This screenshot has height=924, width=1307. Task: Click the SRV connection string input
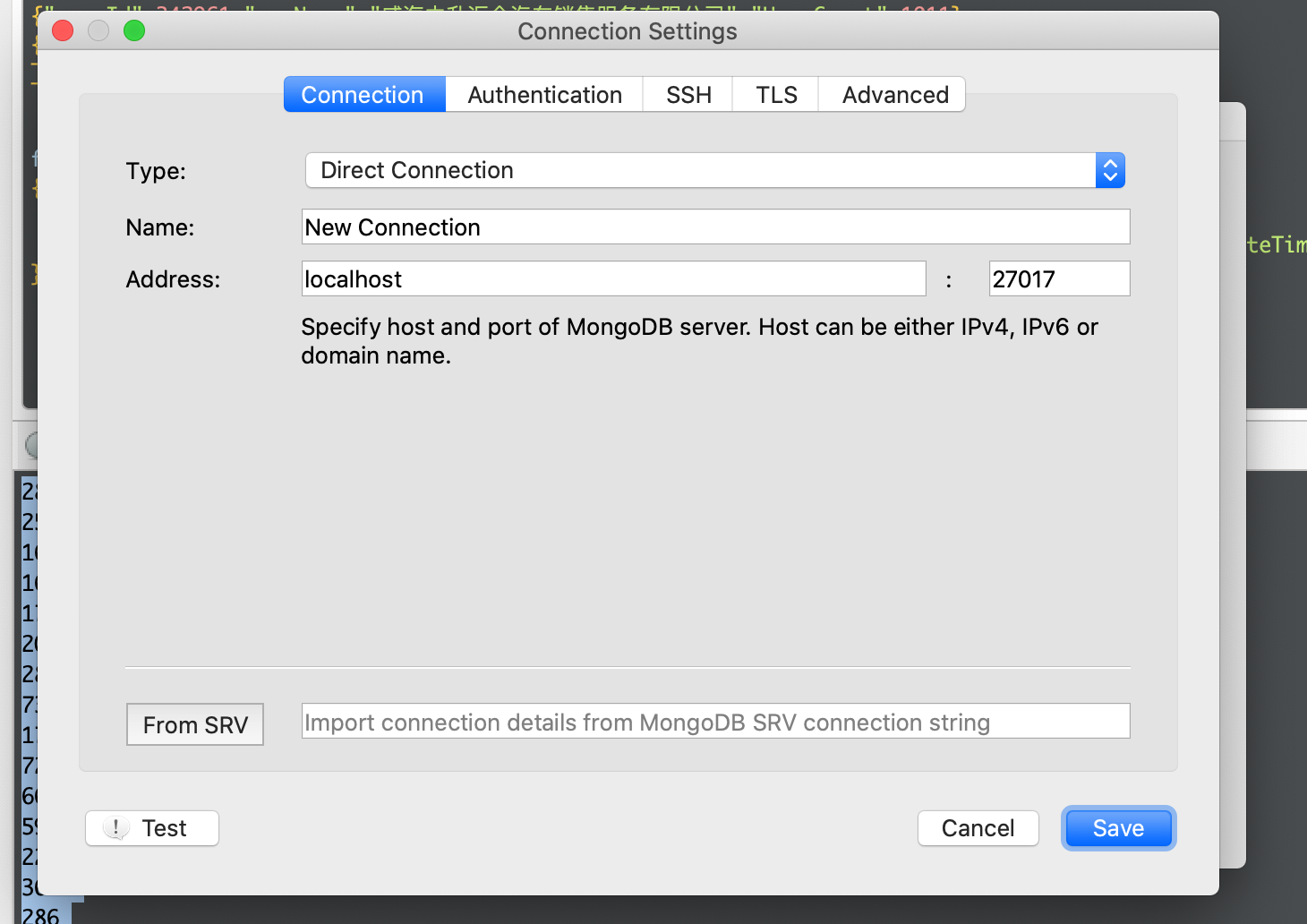click(716, 722)
